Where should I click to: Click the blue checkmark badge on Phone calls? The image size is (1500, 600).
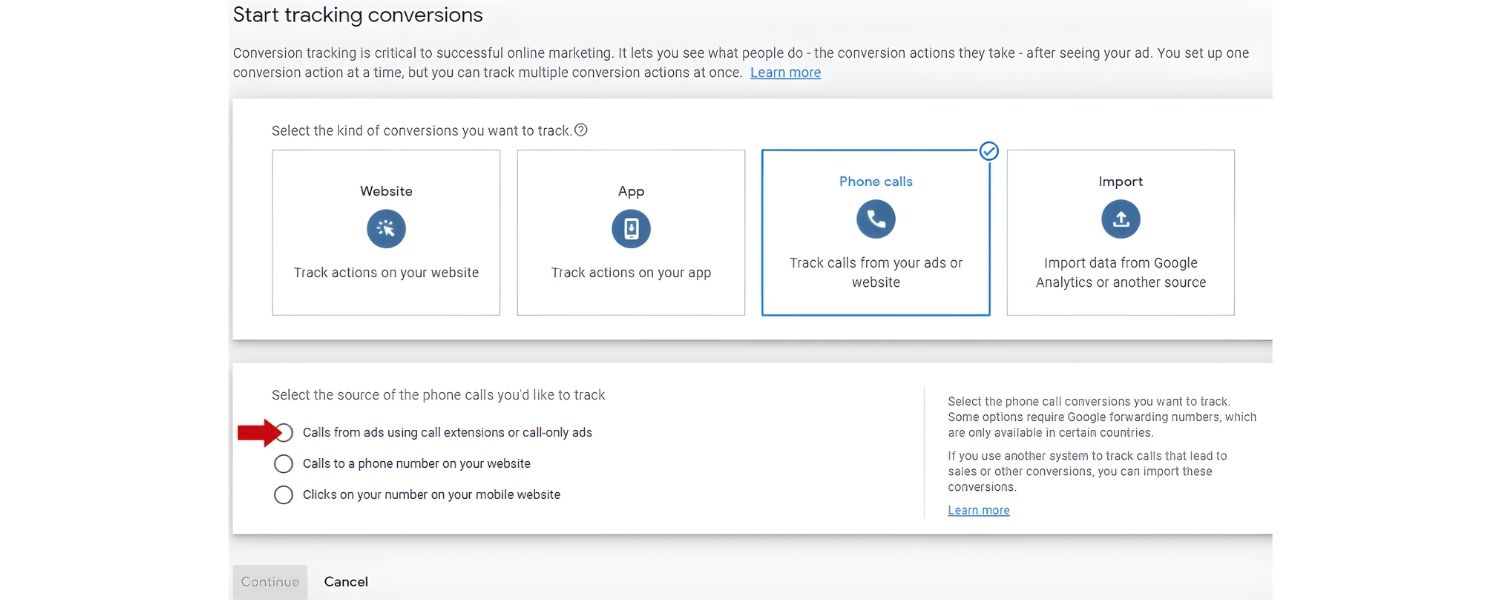[x=989, y=151]
